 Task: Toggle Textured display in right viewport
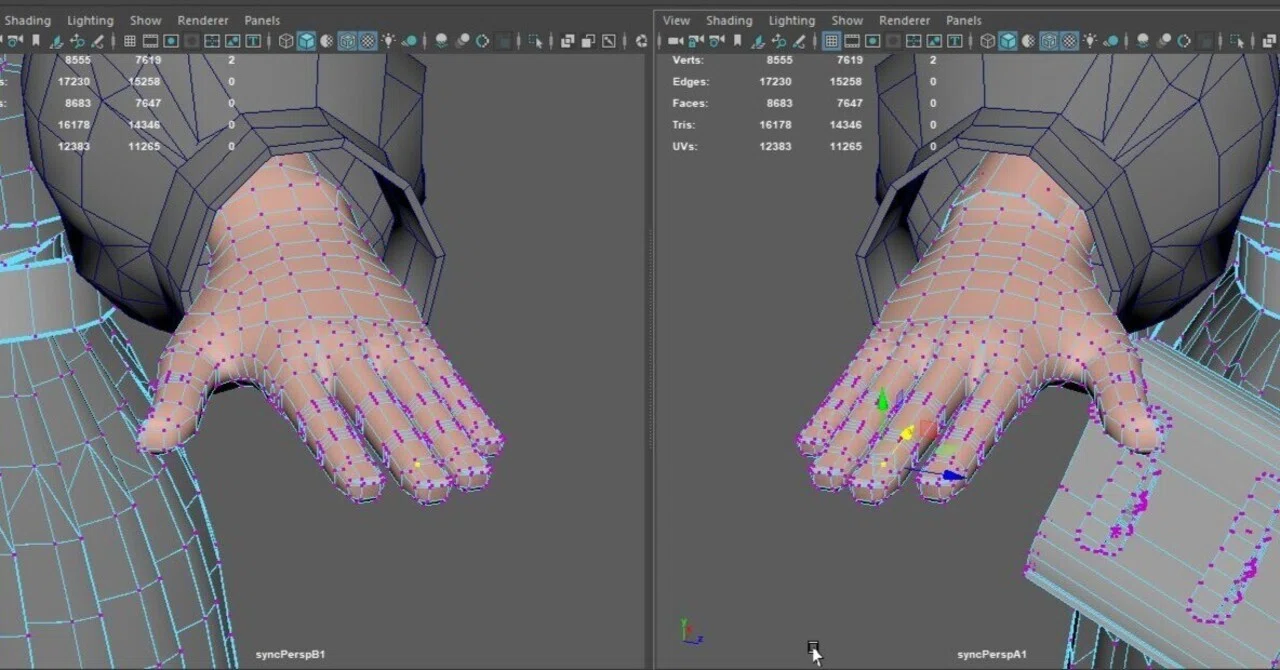pyautogui.click(x=1069, y=41)
